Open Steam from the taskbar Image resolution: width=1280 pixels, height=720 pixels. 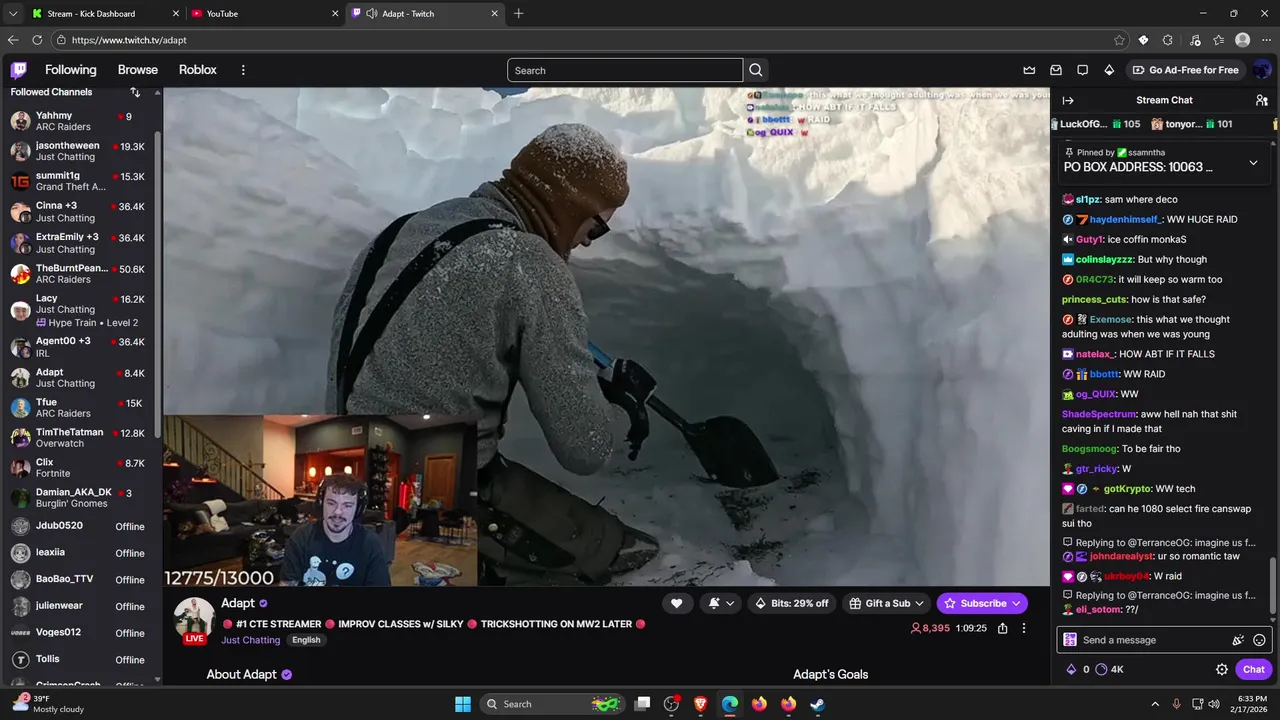point(817,704)
